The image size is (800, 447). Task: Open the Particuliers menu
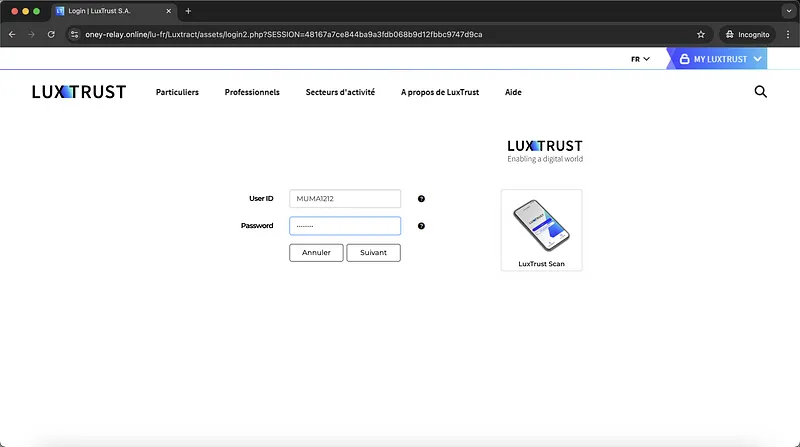[x=177, y=92]
